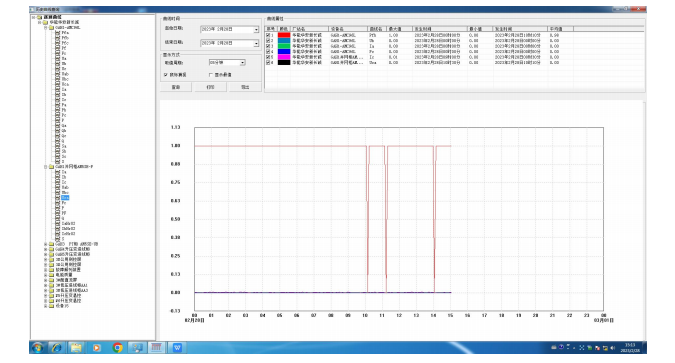
Task: Open the start date dropdown
Action: tap(256, 30)
